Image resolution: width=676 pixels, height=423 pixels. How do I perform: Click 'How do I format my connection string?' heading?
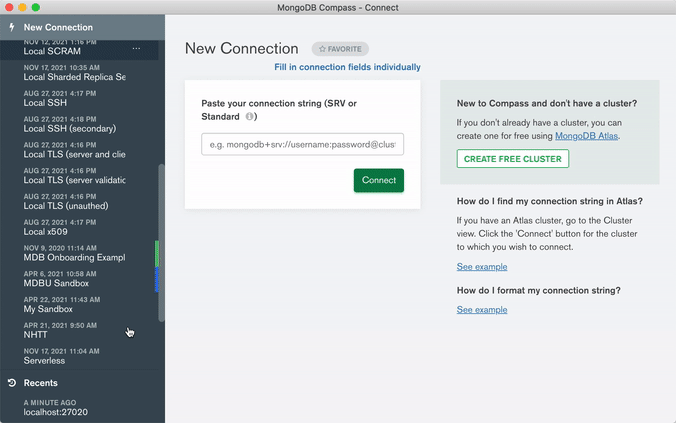pos(538,291)
